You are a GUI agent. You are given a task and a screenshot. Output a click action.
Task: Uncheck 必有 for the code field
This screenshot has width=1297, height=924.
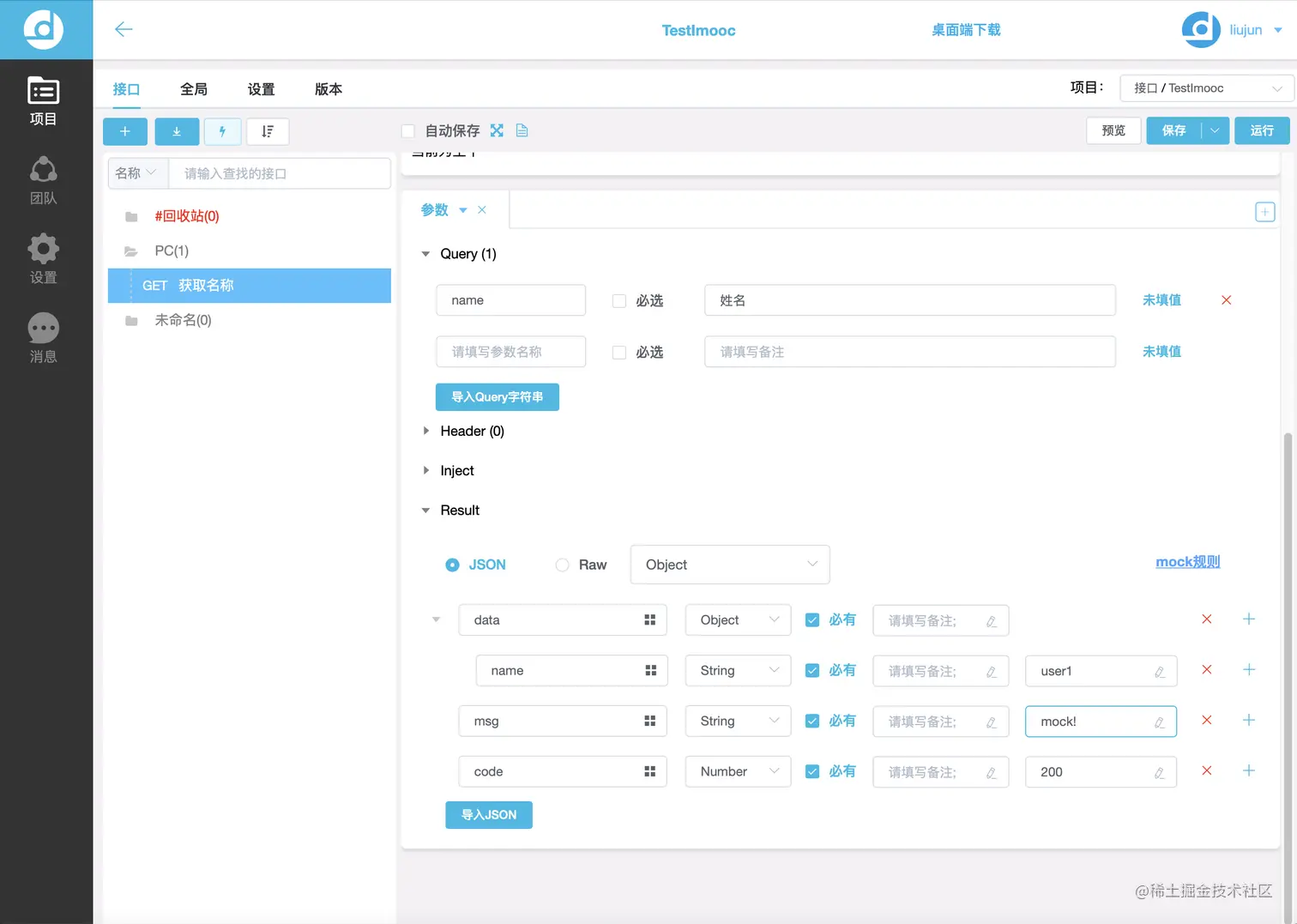811,772
